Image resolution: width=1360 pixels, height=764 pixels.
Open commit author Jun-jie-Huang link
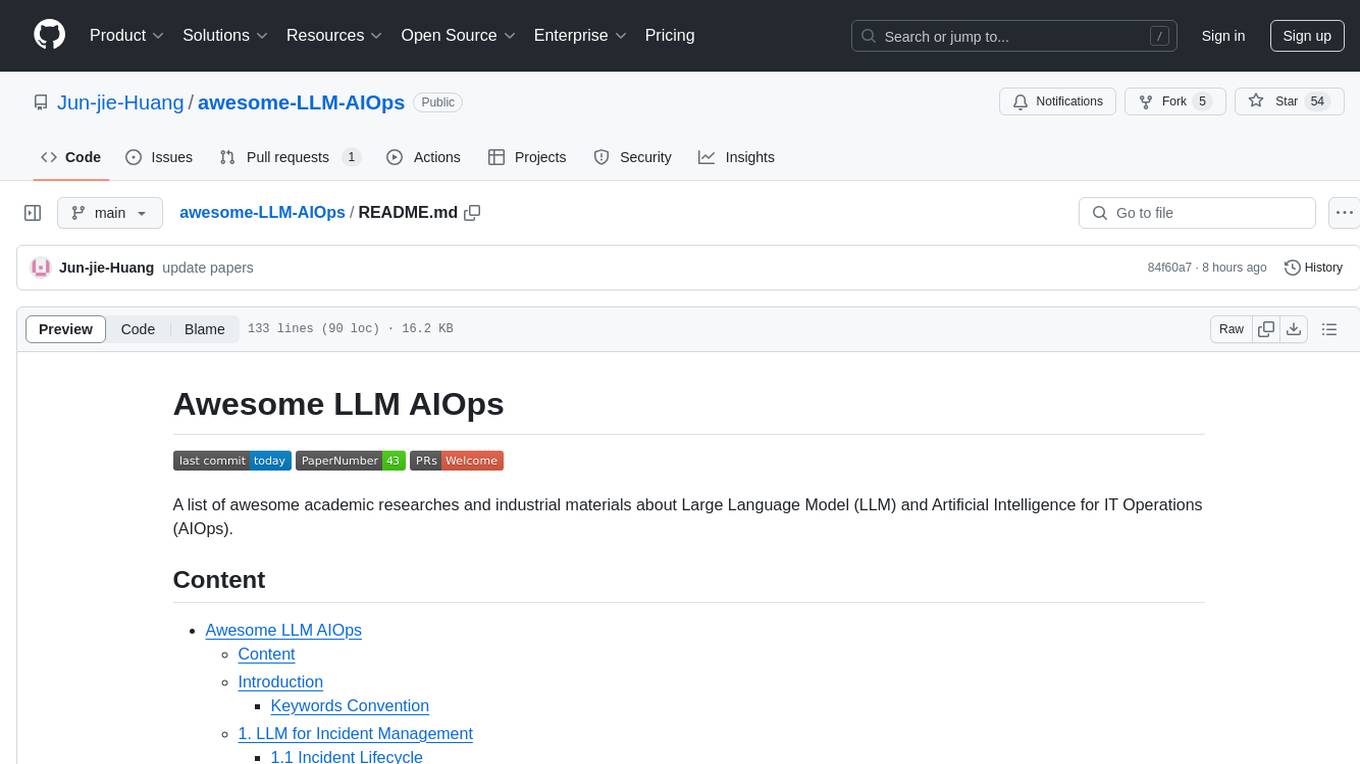106,267
